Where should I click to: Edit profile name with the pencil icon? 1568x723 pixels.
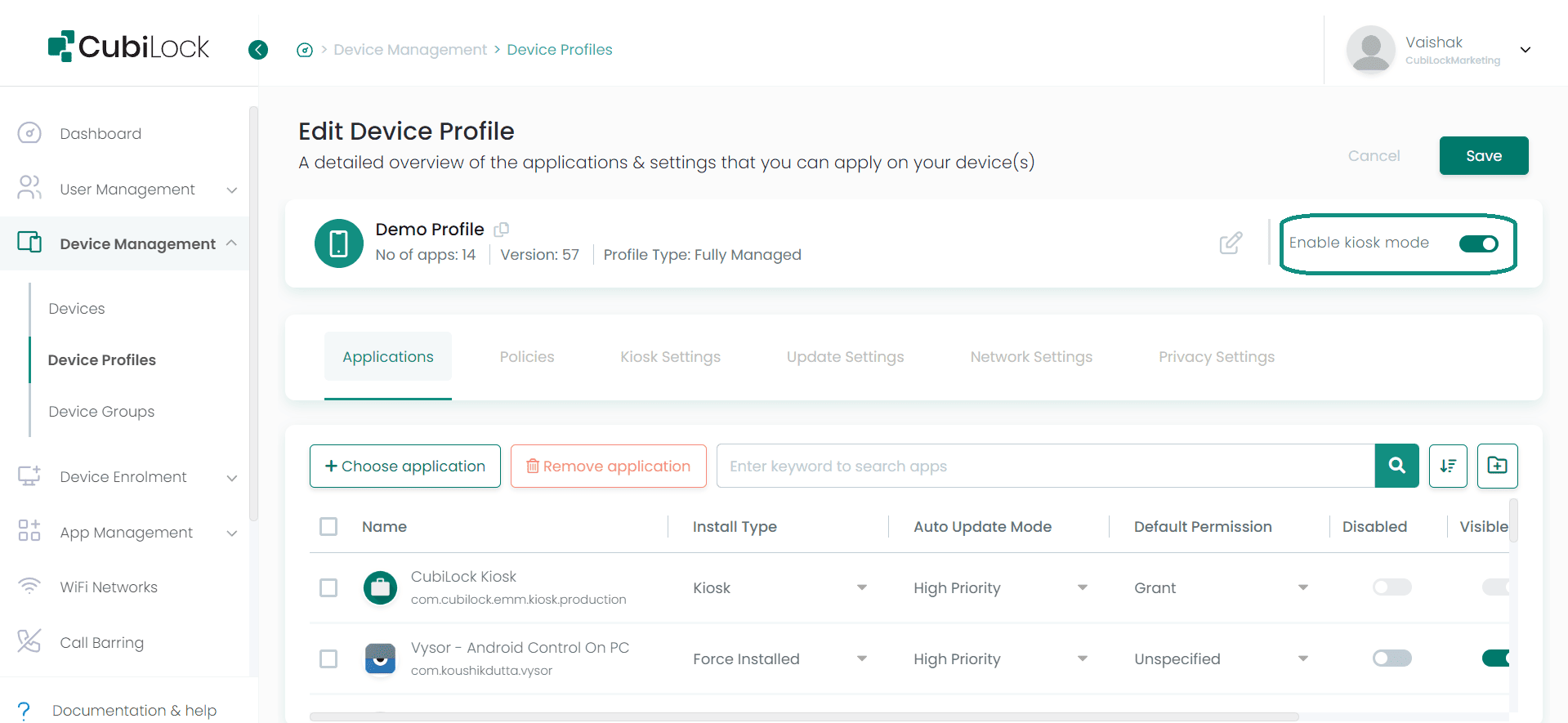(1231, 243)
